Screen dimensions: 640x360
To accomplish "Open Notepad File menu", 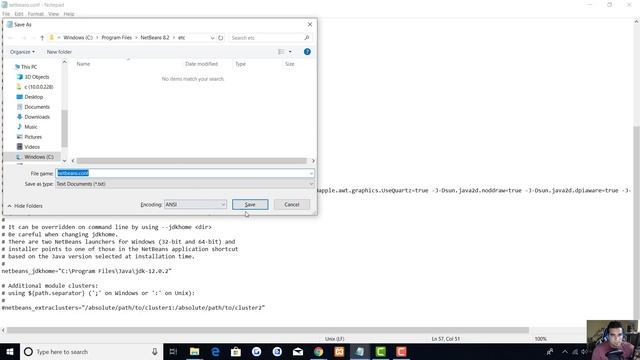I will tap(6, 14).
